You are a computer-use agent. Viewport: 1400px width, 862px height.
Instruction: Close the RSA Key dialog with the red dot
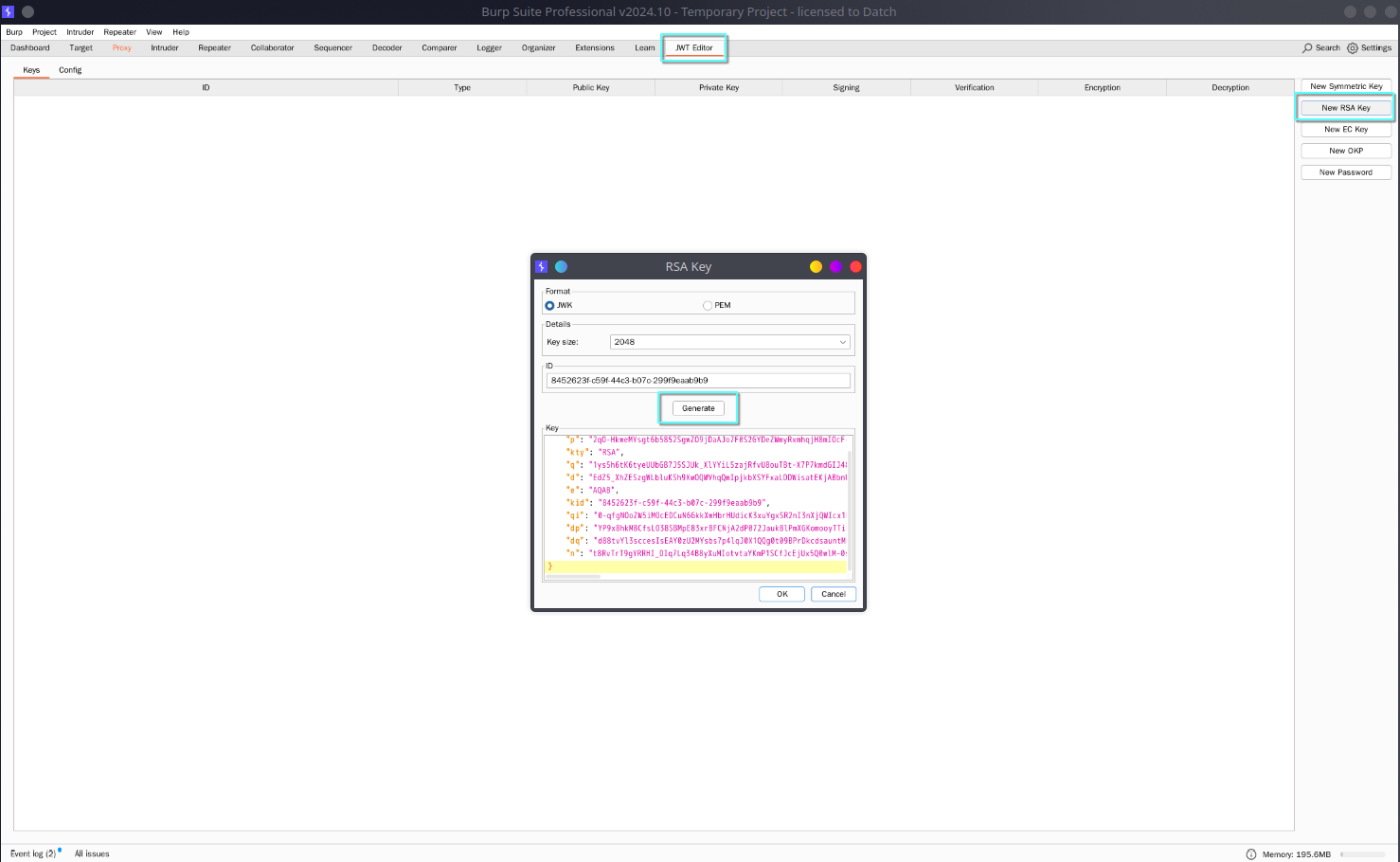point(855,267)
